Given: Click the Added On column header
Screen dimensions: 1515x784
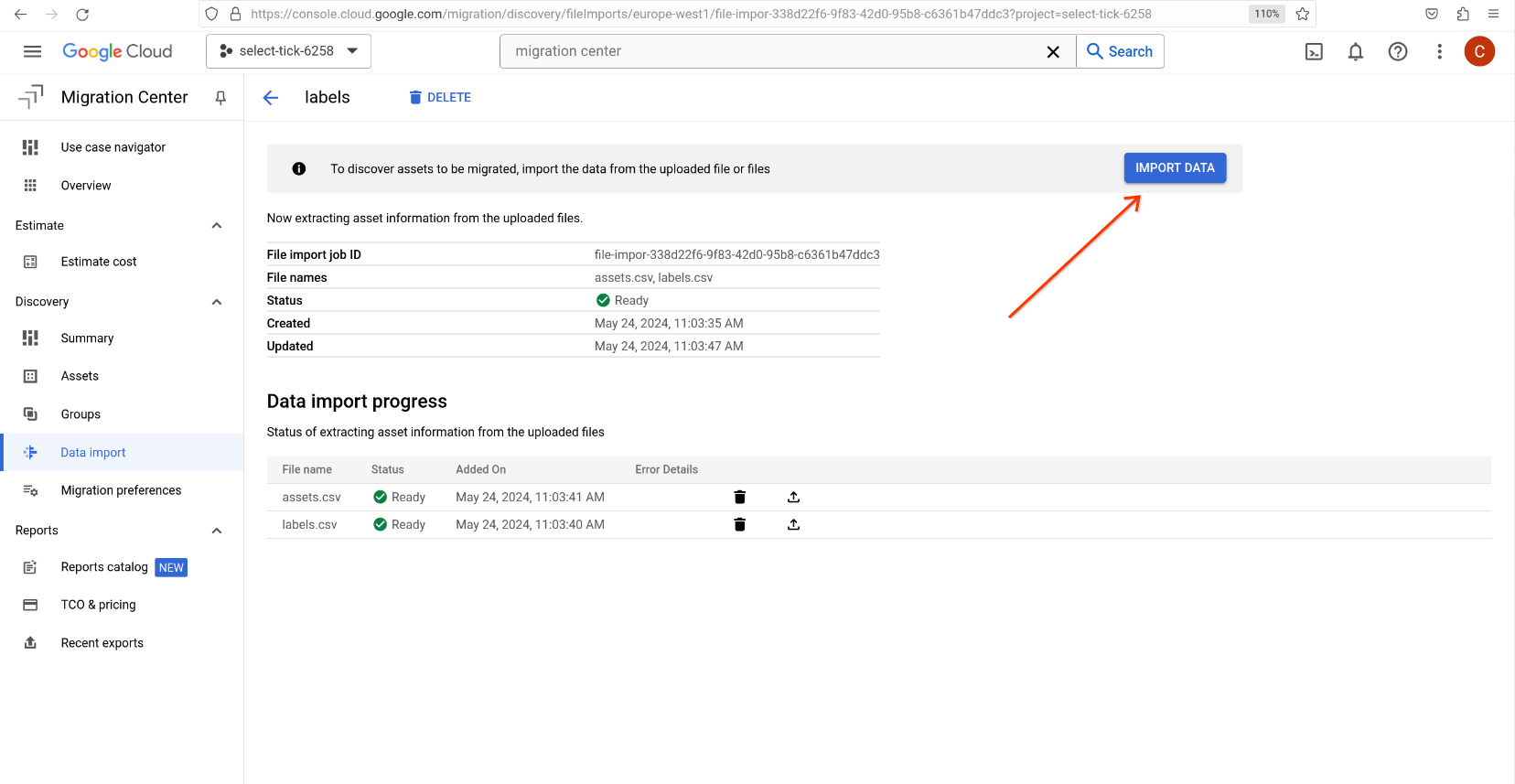Looking at the screenshot, I should pyautogui.click(x=481, y=469).
